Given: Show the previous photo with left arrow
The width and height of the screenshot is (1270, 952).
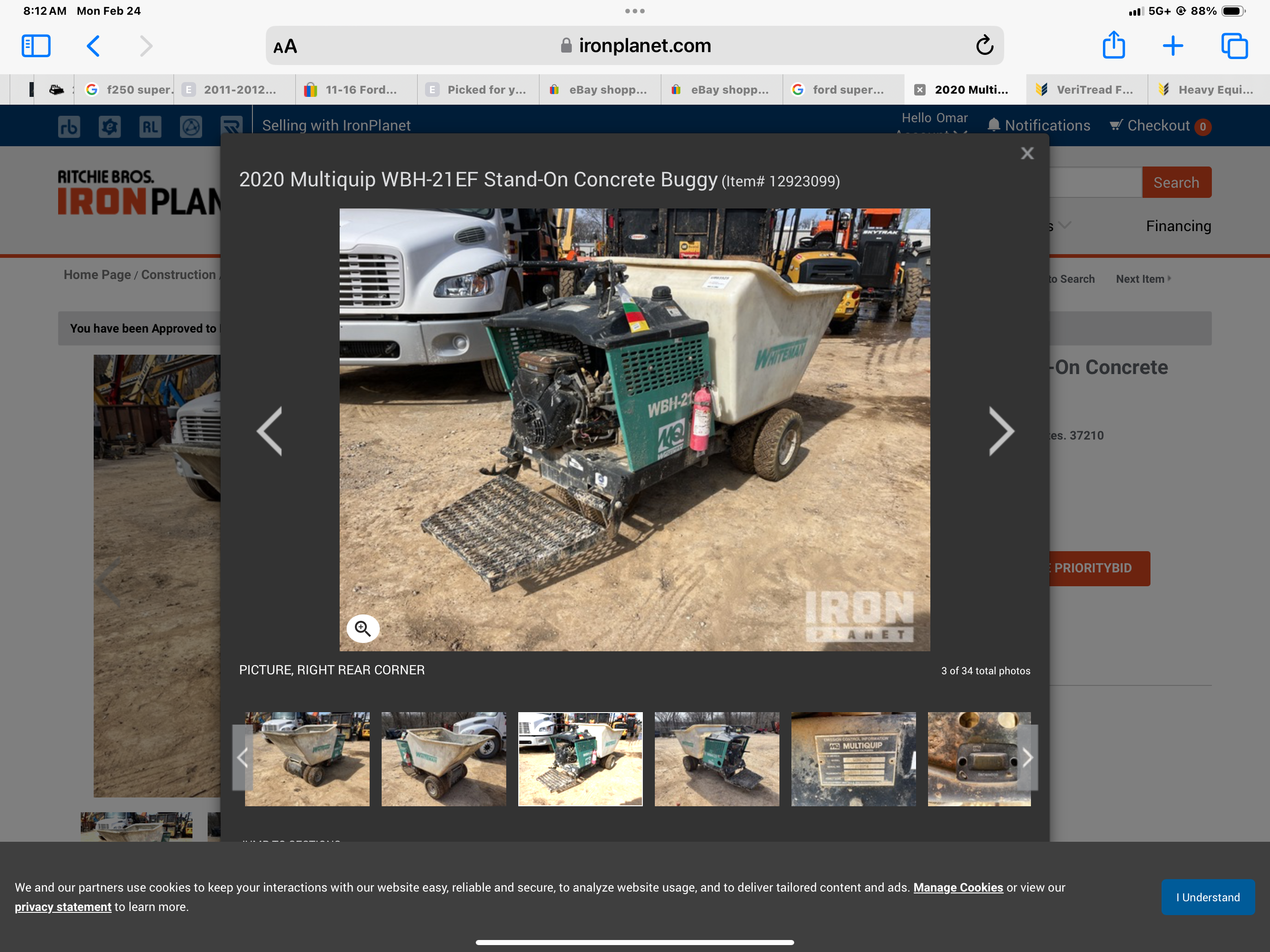Looking at the screenshot, I should pyautogui.click(x=269, y=431).
